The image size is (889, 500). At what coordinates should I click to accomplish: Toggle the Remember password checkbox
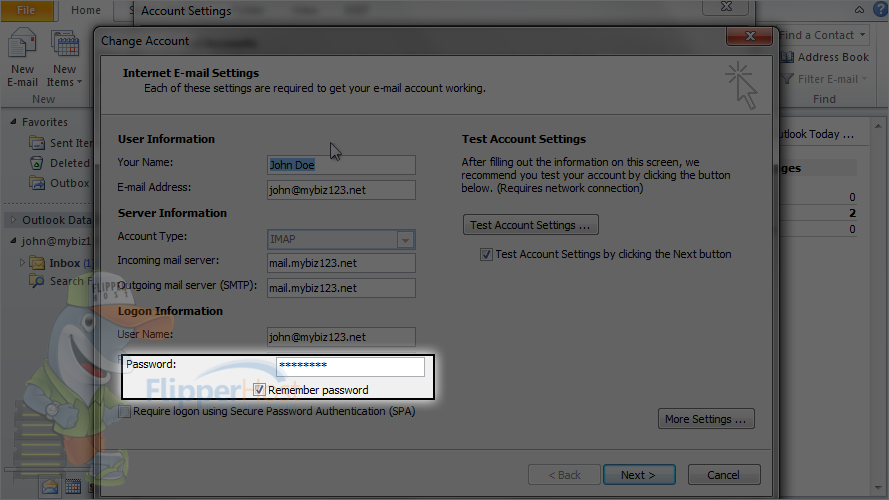259,390
